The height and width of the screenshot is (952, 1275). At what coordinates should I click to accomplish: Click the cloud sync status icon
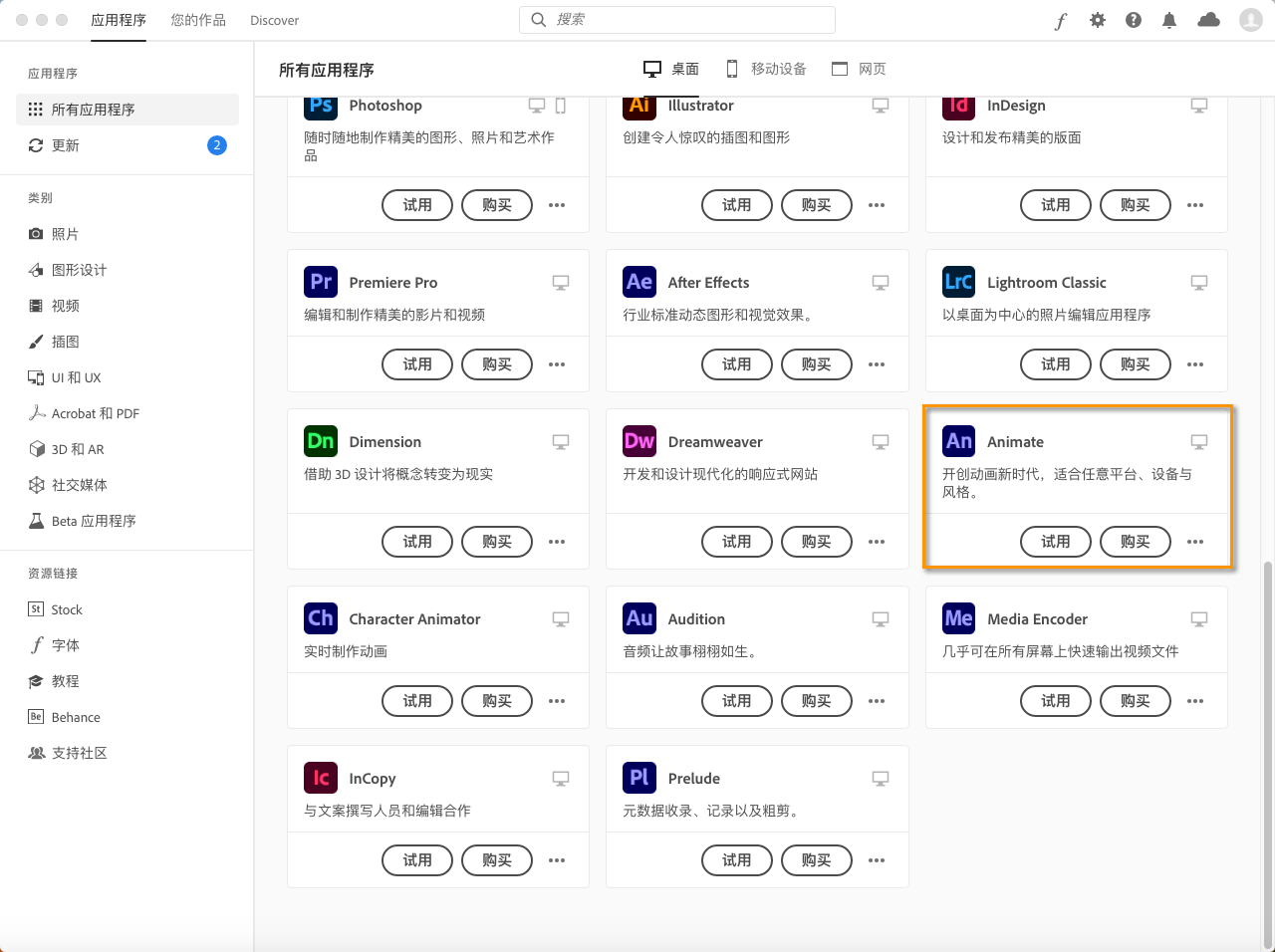click(x=1208, y=20)
